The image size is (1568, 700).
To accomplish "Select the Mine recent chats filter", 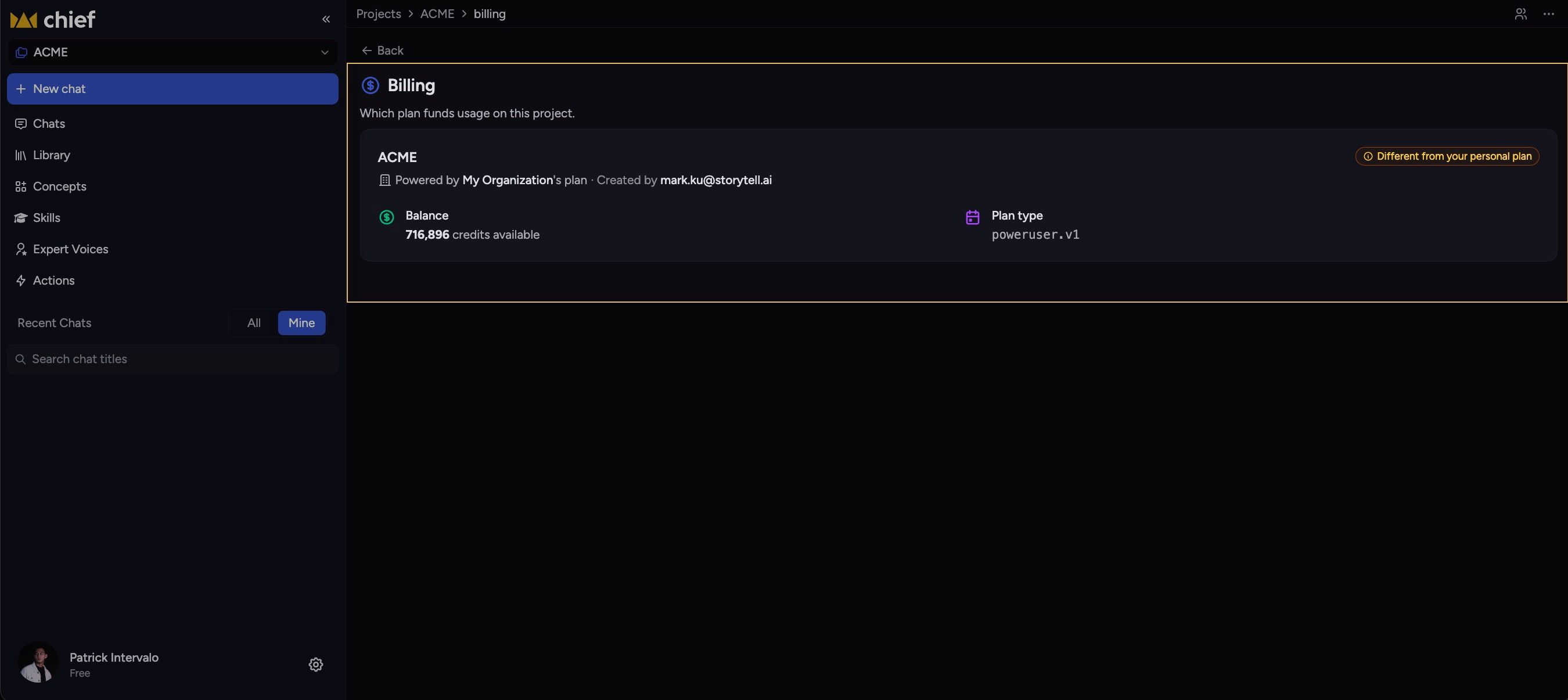I will coord(301,322).
